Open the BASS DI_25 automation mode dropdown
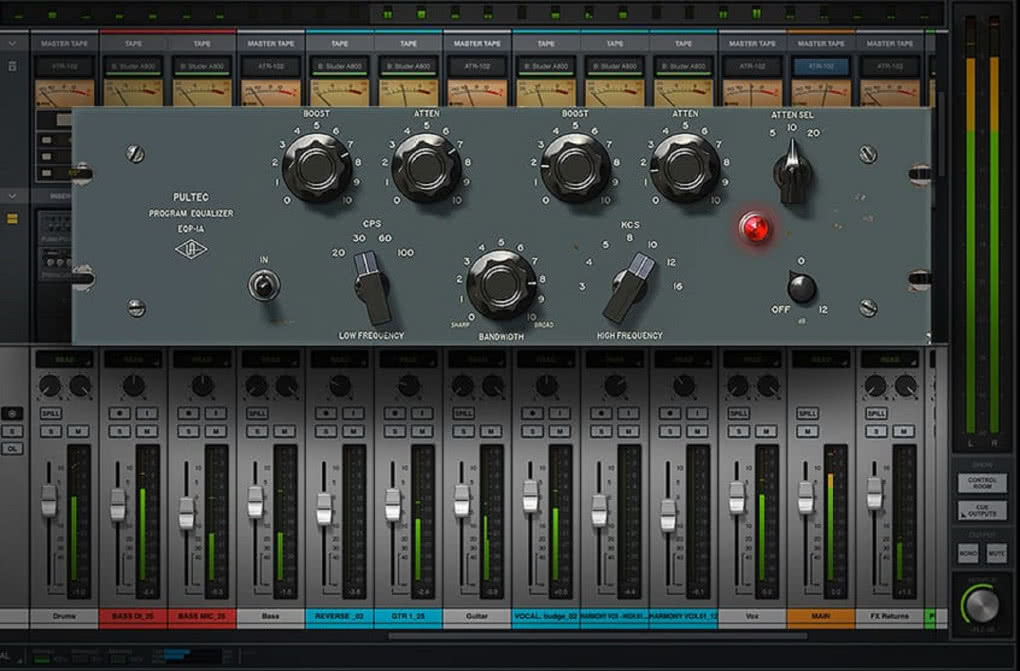The height and width of the screenshot is (671, 1020). [133, 359]
